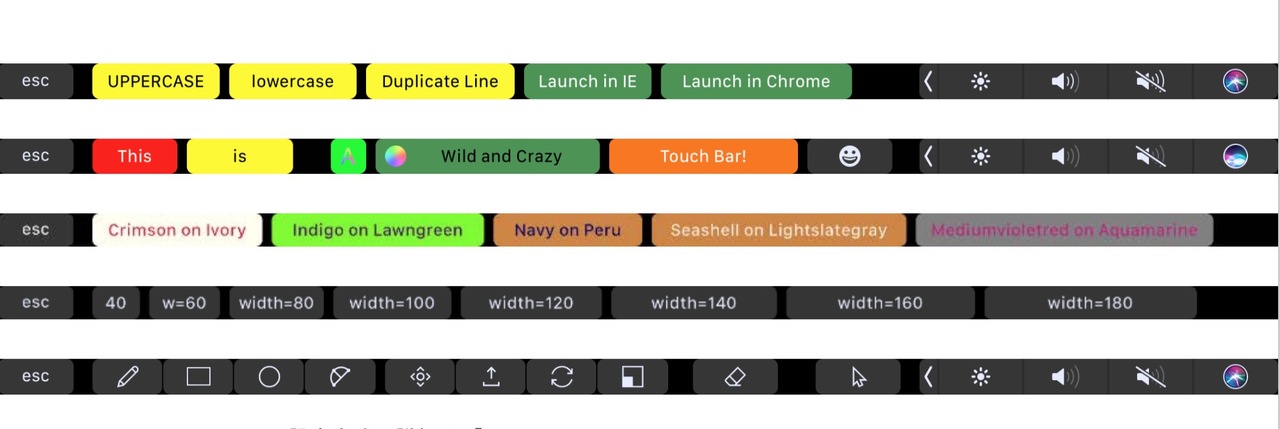This screenshot has height=429, width=1280.
Task: Tap the share upload arrow icon
Action: click(491, 377)
